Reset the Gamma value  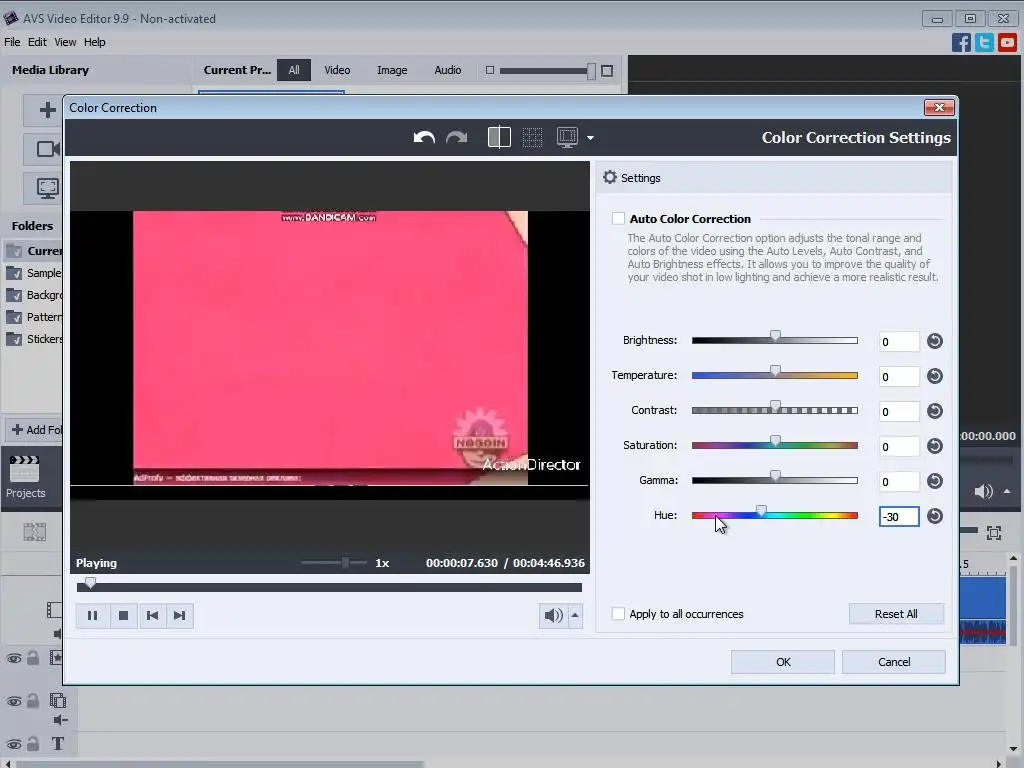[935, 481]
